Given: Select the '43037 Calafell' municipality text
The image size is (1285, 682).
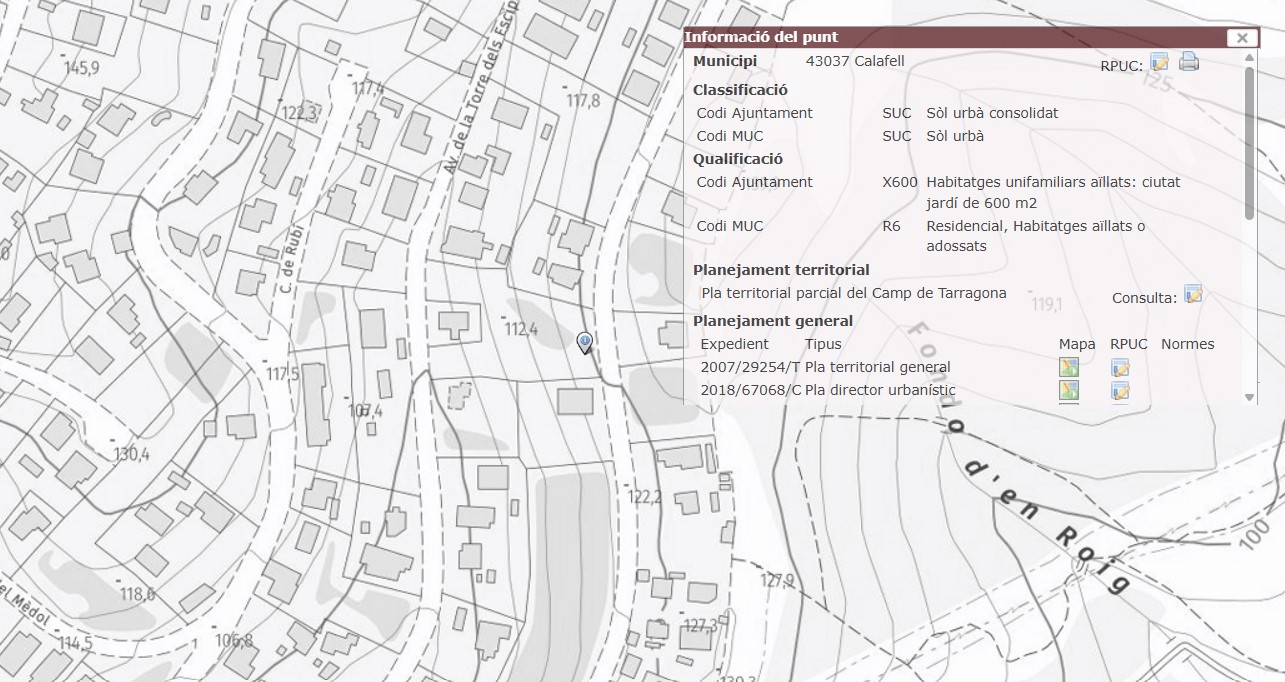Looking at the screenshot, I should [x=855, y=61].
